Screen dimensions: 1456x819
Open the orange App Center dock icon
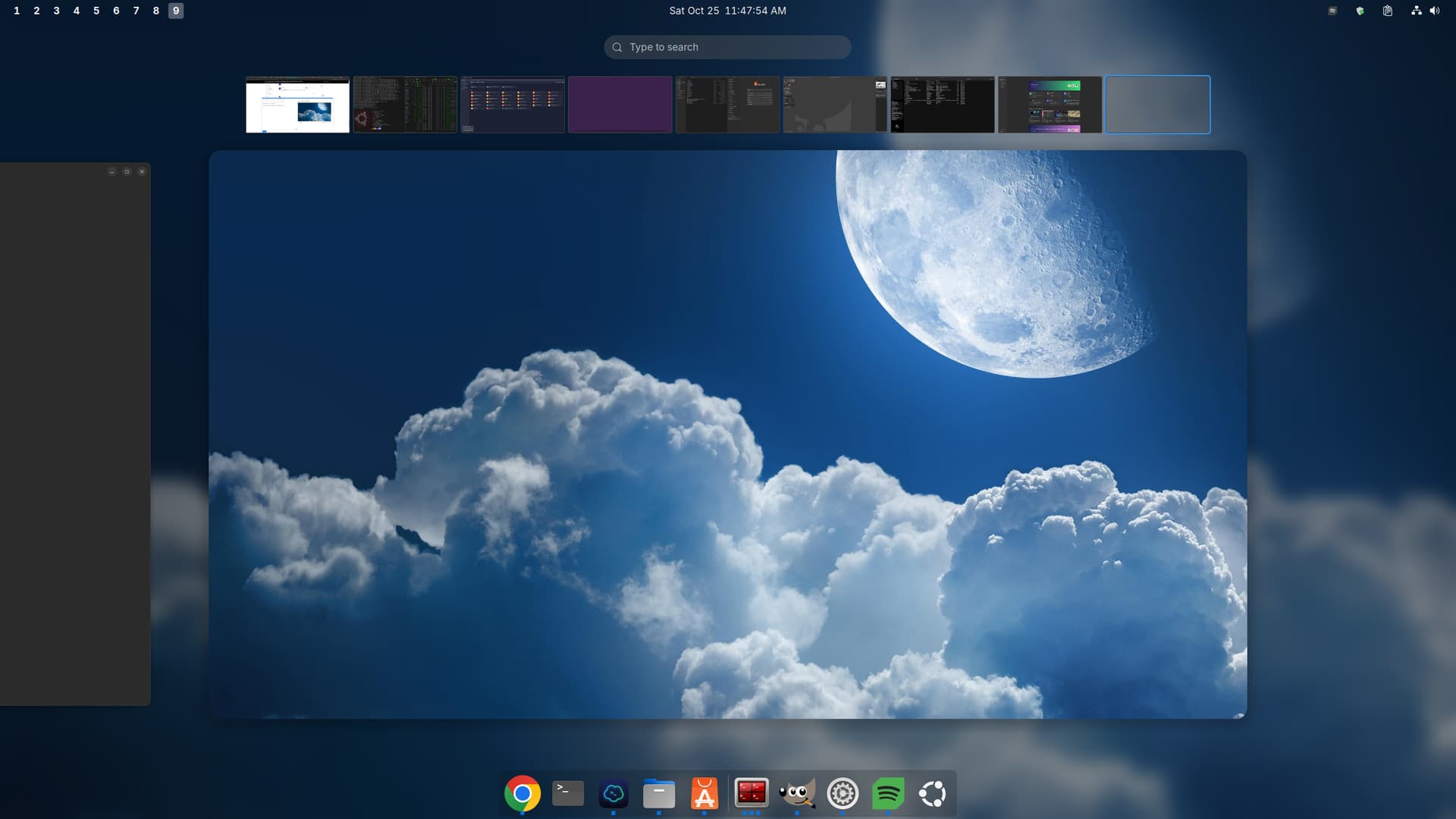pos(704,793)
